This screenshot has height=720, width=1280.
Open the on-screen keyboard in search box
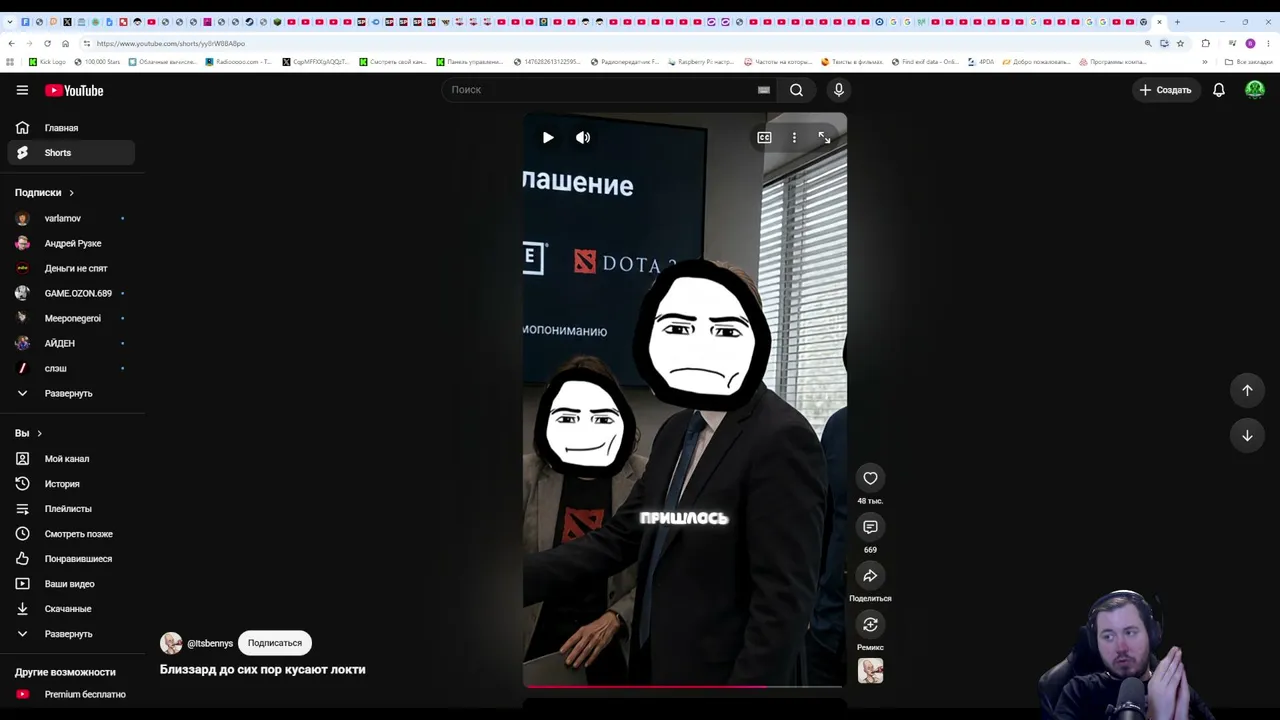764,90
